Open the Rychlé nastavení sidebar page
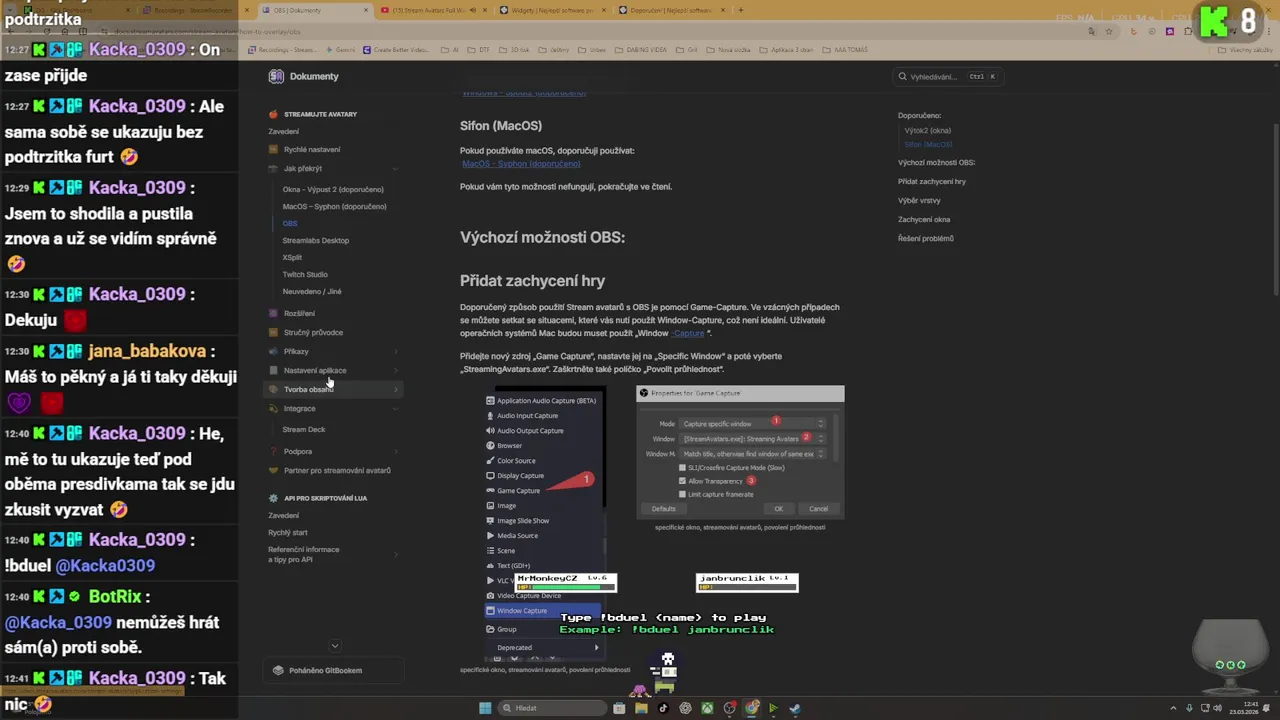This screenshot has height=720, width=1280. tap(312, 150)
